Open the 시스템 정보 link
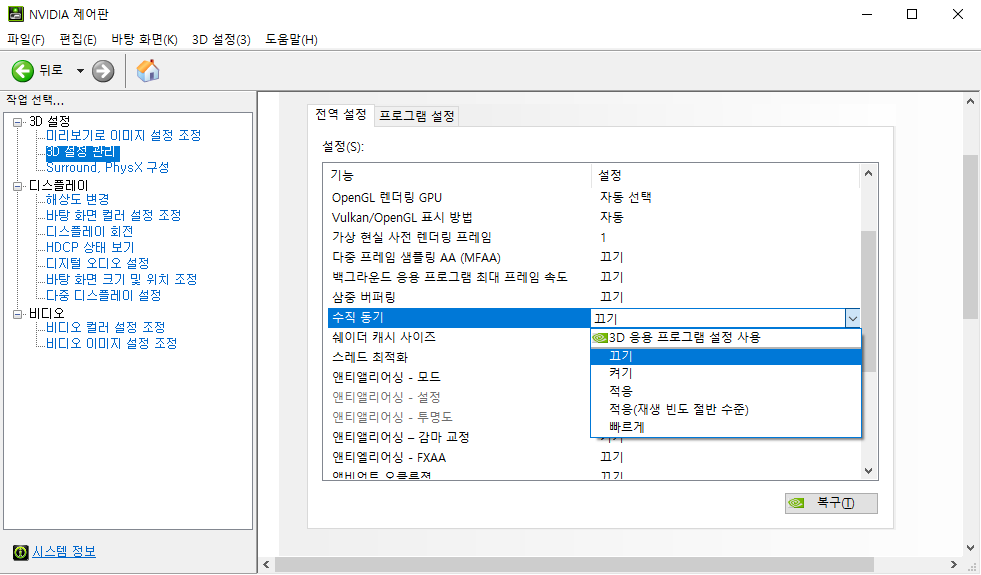981x575 pixels. [64, 551]
